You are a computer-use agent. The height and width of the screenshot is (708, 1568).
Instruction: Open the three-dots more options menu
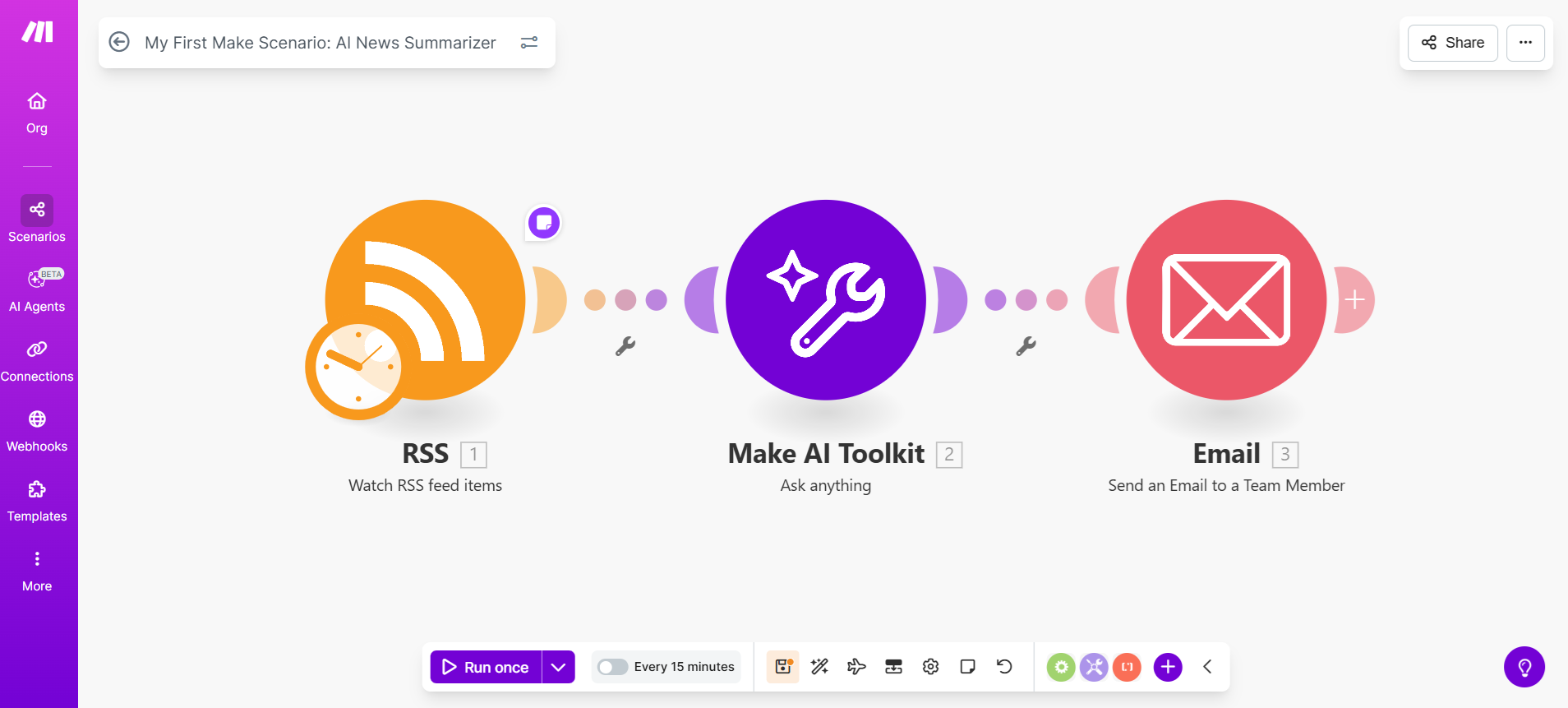pyautogui.click(x=1525, y=43)
